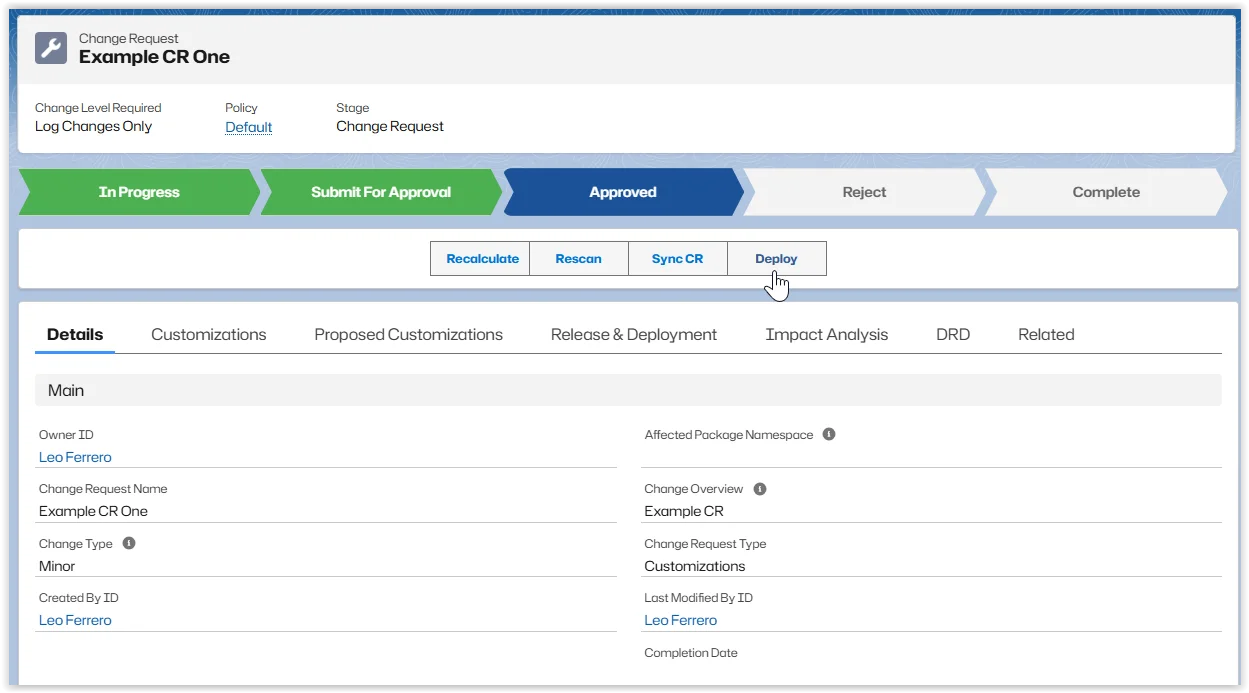Switch to the Customizations tab
The width and height of the screenshot is (1249, 693).
(208, 335)
